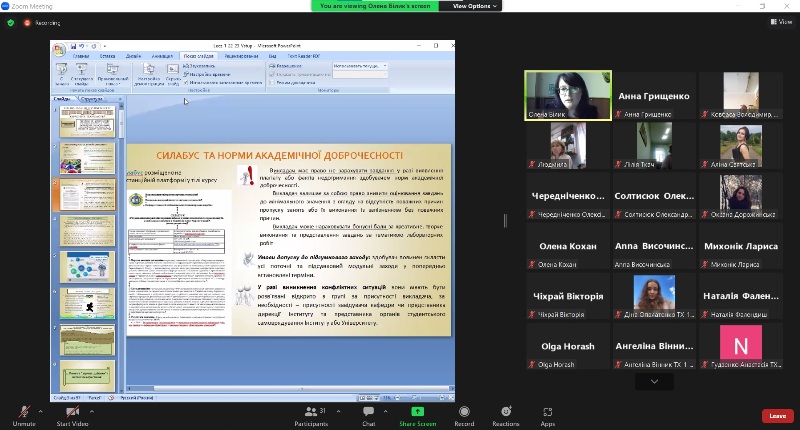Select Olga Horash's participant tile
Viewport: 800px width, 430px height.
tap(568, 346)
